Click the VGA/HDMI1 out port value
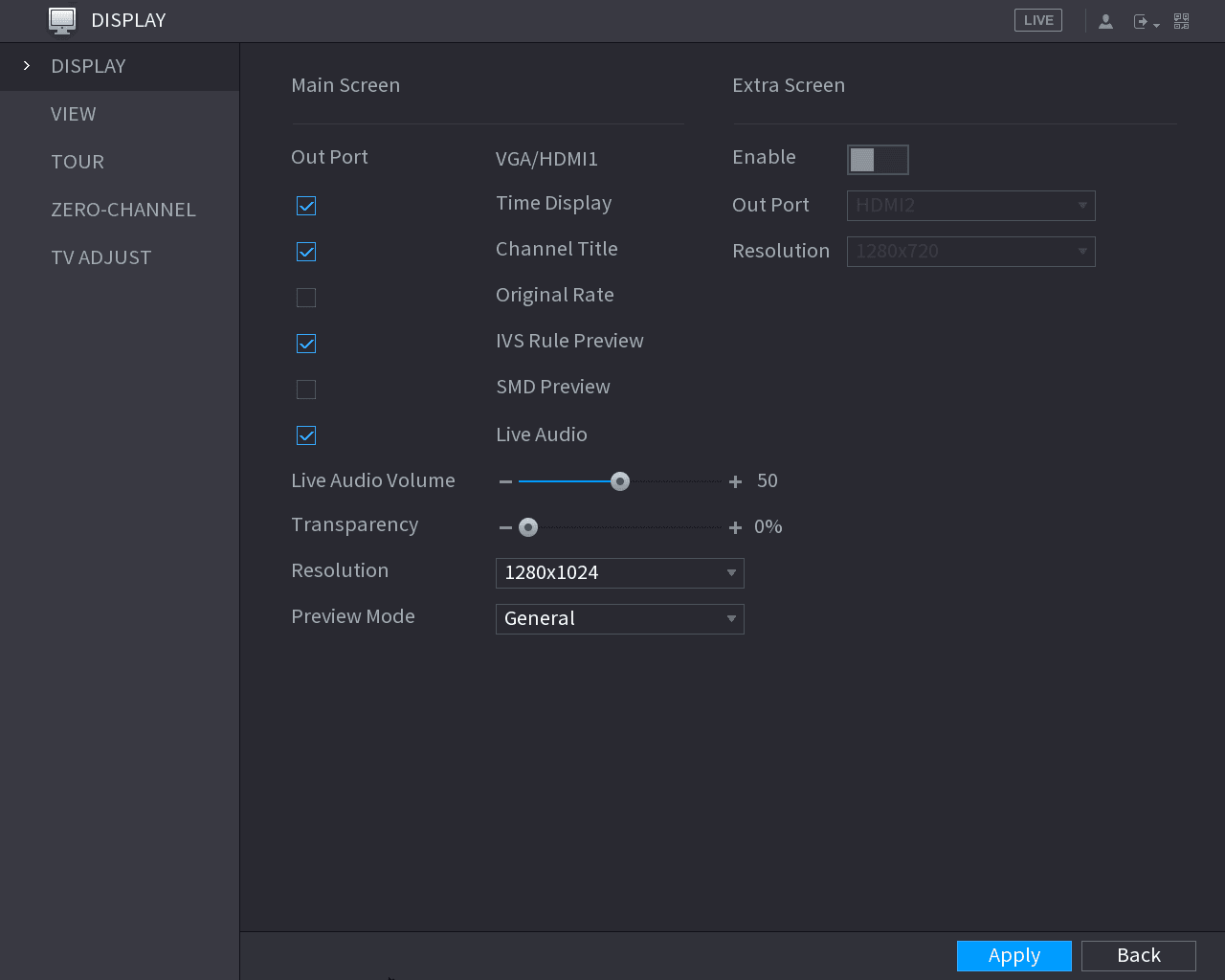1225x980 pixels. pos(546,159)
